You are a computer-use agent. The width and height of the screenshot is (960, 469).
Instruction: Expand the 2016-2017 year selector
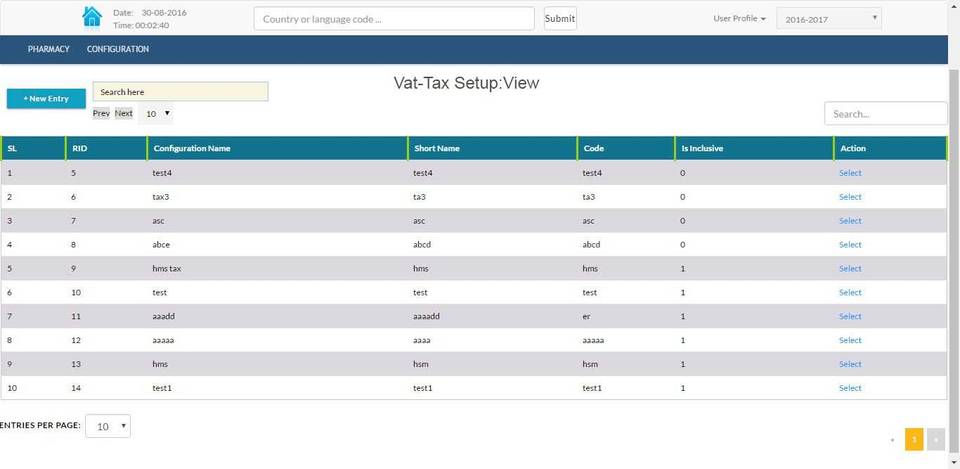828,18
